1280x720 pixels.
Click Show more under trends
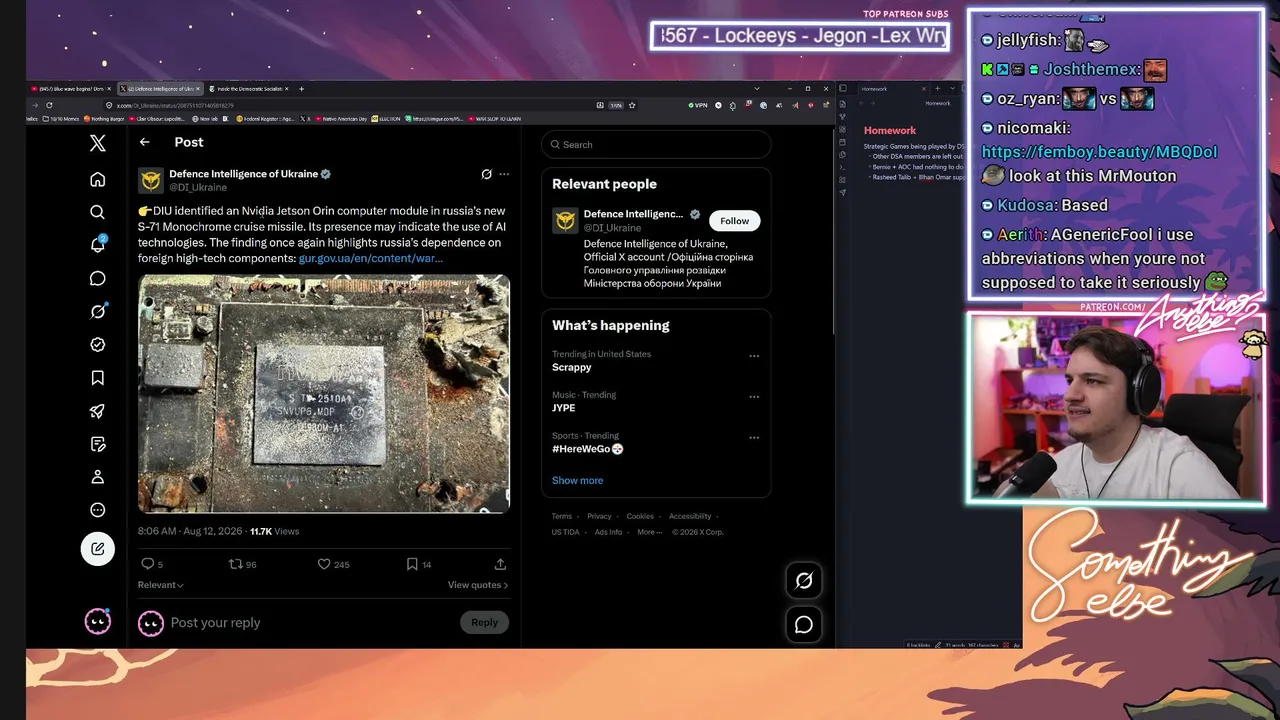coord(577,480)
